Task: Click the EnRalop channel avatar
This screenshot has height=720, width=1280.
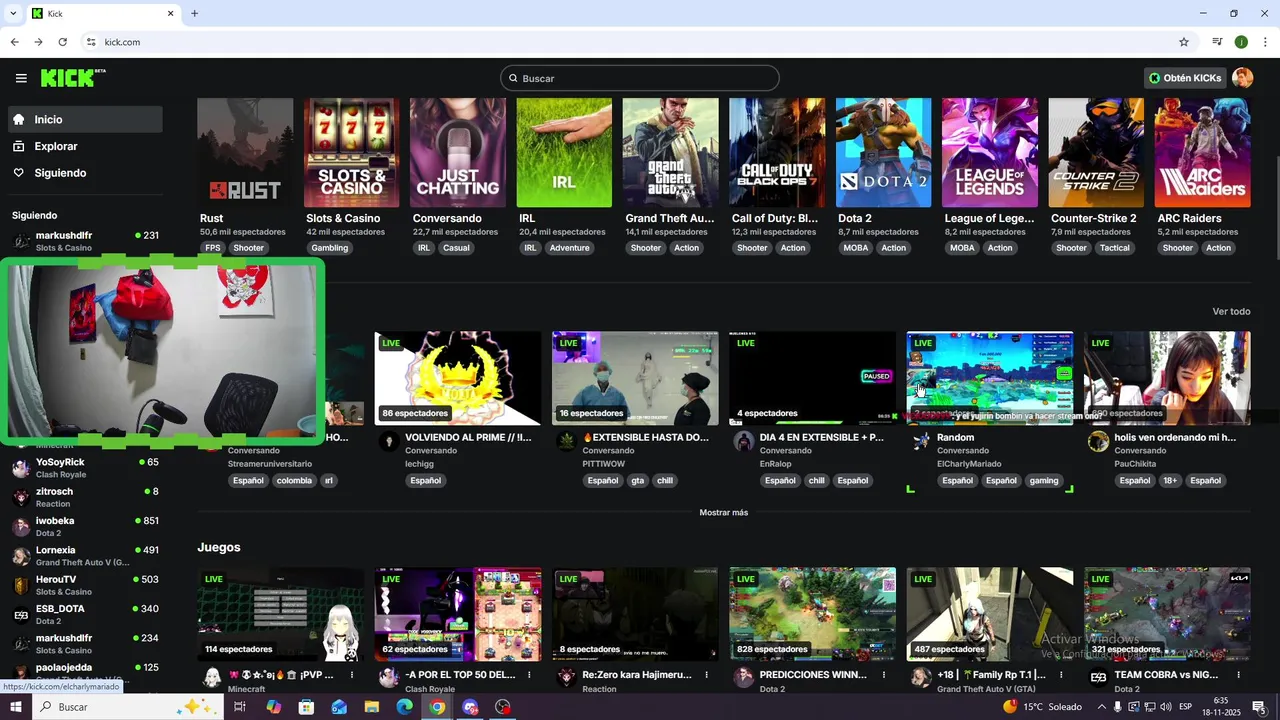Action: (743, 441)
